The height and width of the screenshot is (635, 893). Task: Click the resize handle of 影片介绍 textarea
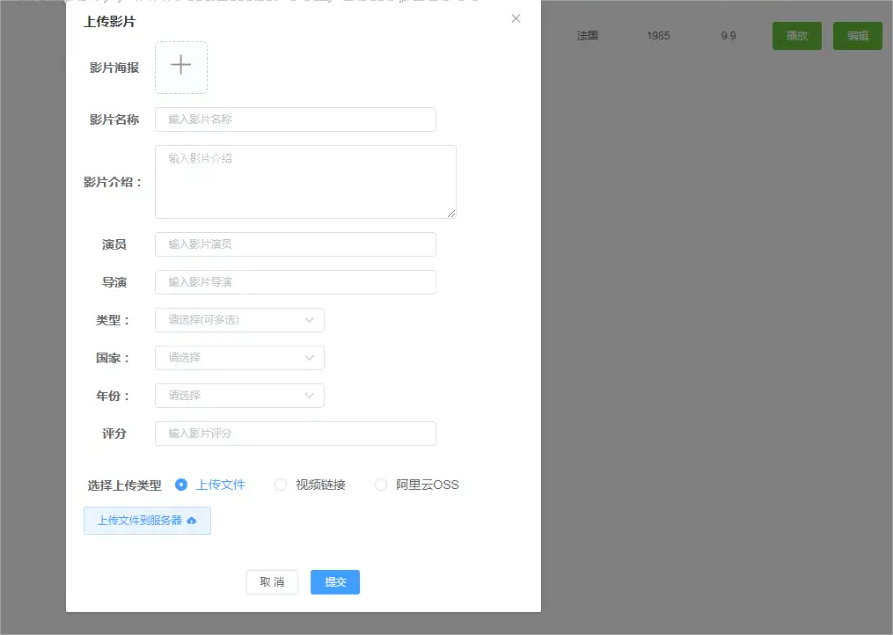tap(451, 213)
